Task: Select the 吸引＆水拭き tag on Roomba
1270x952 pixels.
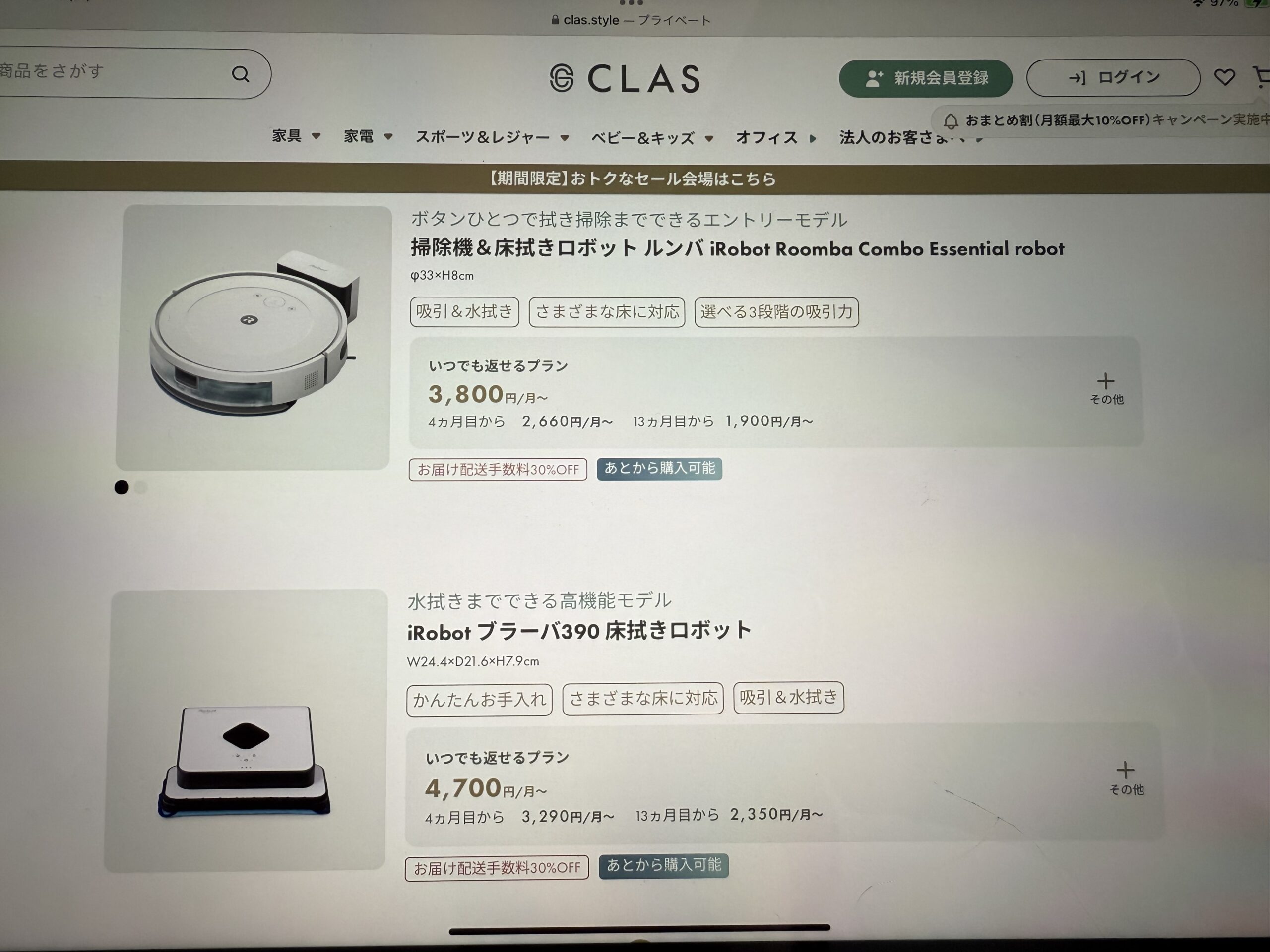Action: tap(464, 312)
